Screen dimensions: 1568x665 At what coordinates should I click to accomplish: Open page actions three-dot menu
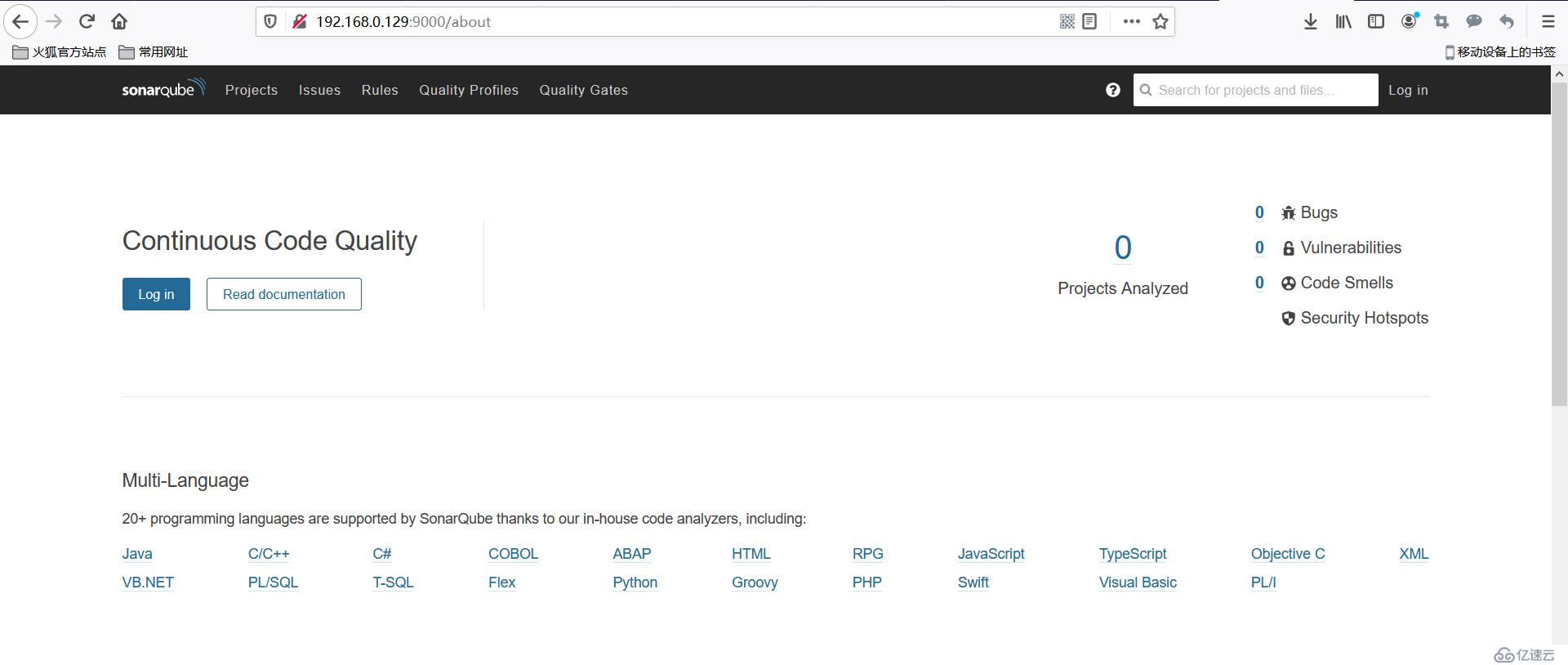click(1131, 21)
